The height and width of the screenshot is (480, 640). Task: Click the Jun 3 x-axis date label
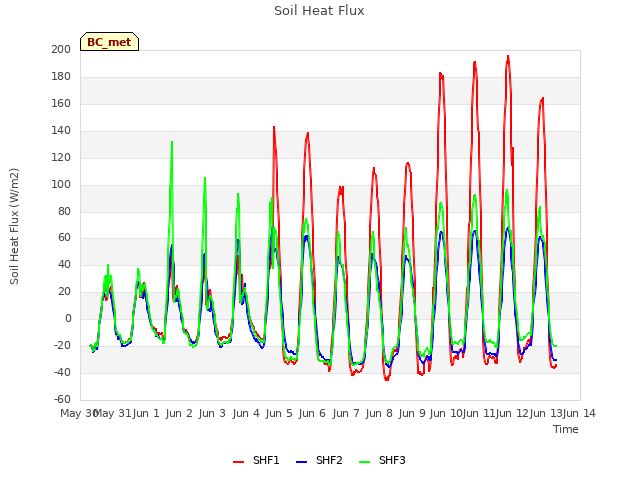[212, 413]
